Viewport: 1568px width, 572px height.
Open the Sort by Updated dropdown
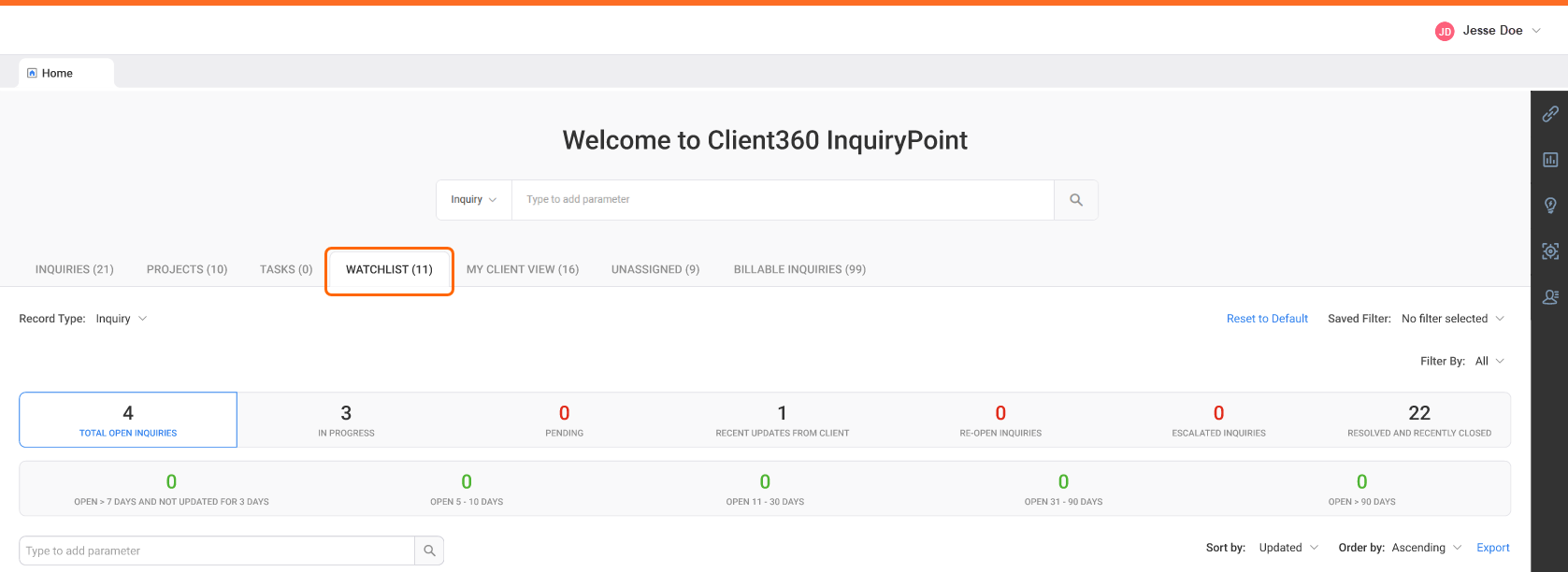(x=1288, y=548)
